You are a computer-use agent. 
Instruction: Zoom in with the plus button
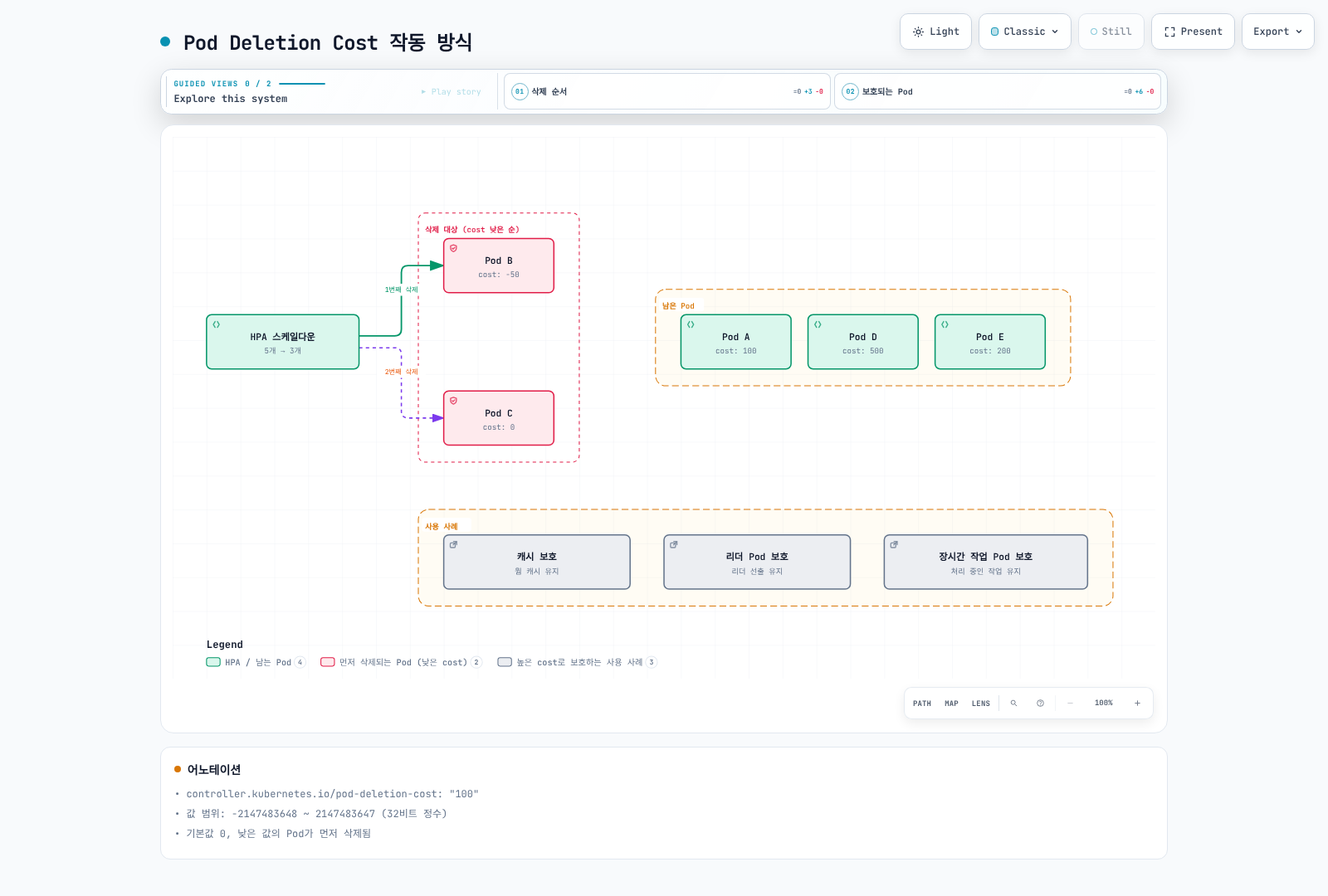tap(1137, 704)
